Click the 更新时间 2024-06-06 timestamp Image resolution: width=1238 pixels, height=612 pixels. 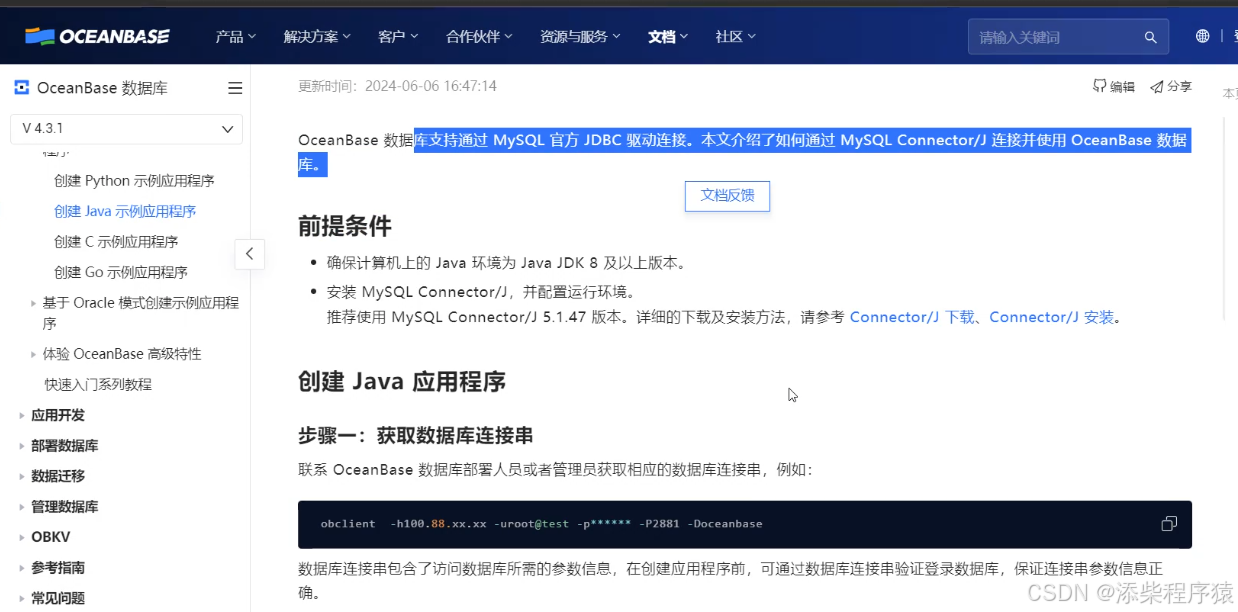pyautogui.click(x=398, y=86)
